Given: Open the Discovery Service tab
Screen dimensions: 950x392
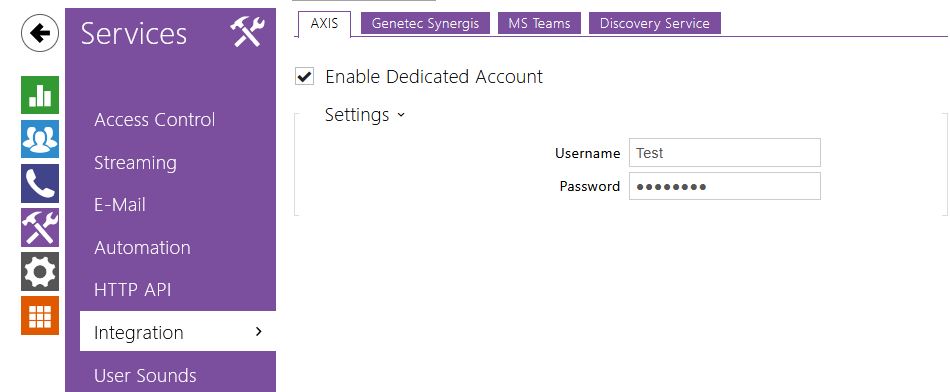Looking at the screenshot, I should click(x=654, y=24).
